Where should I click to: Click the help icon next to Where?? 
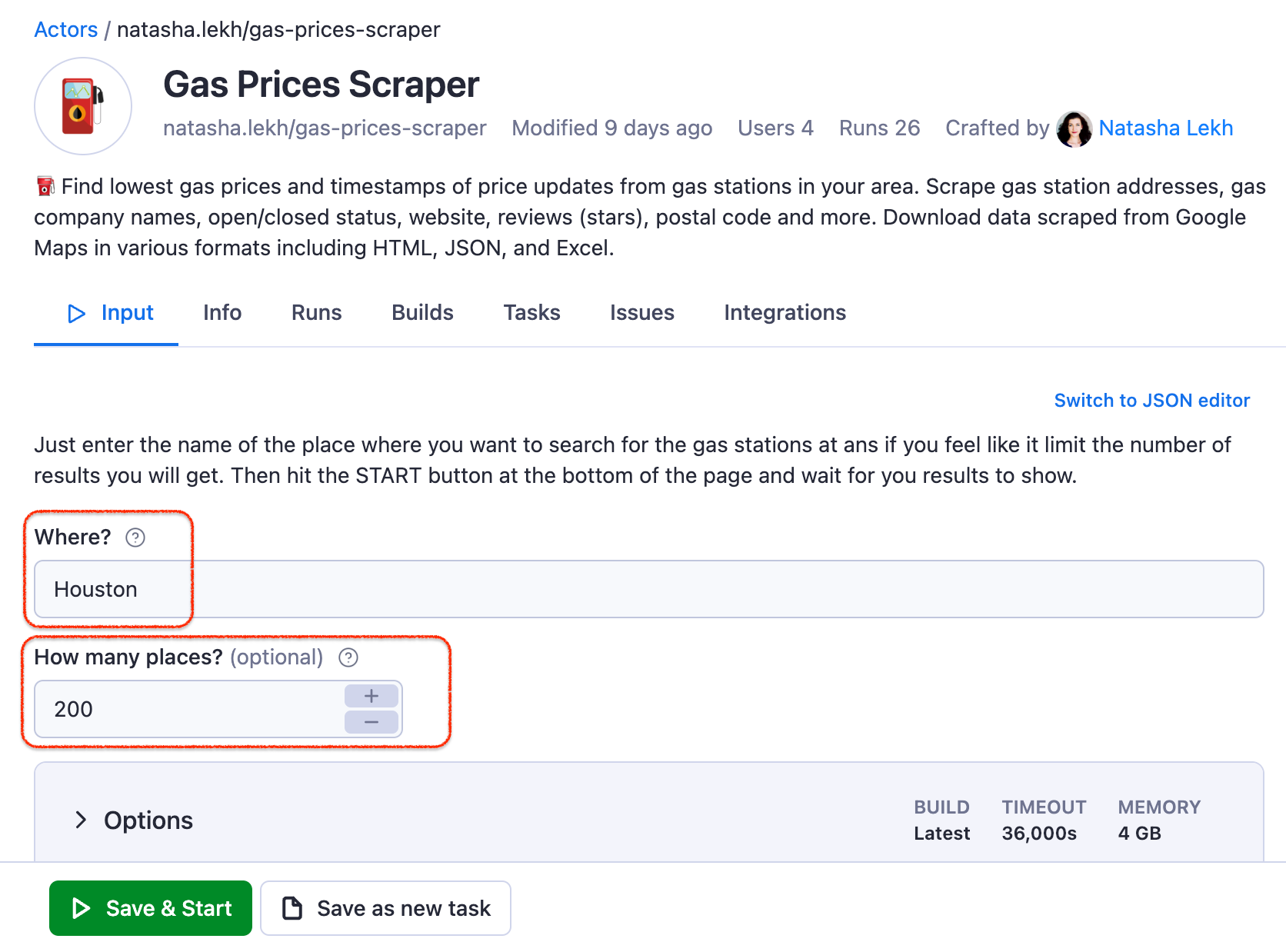click(135, 538)
